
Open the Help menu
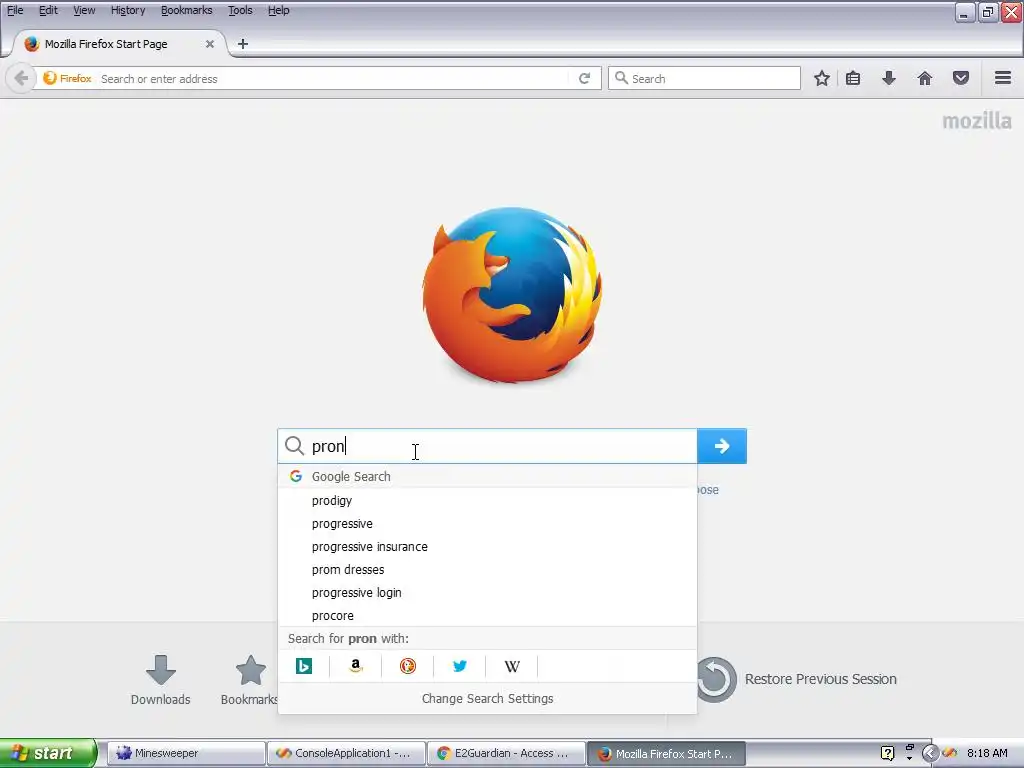coord(279,10)
